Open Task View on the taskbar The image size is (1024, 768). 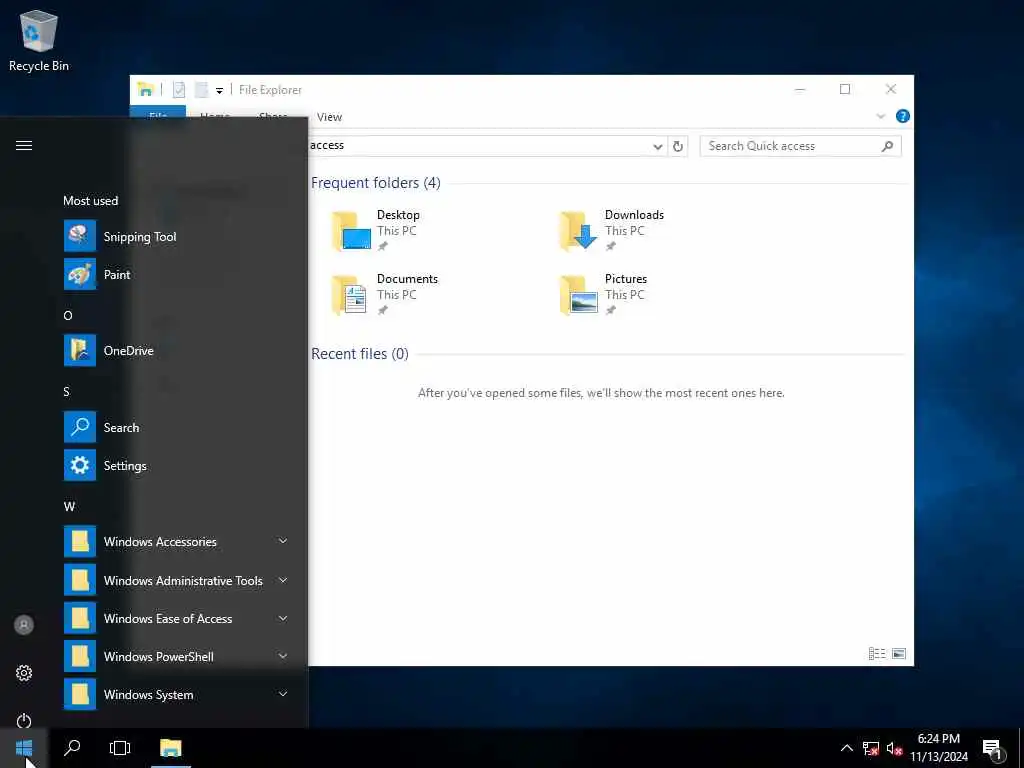click(x=120, y=748)
